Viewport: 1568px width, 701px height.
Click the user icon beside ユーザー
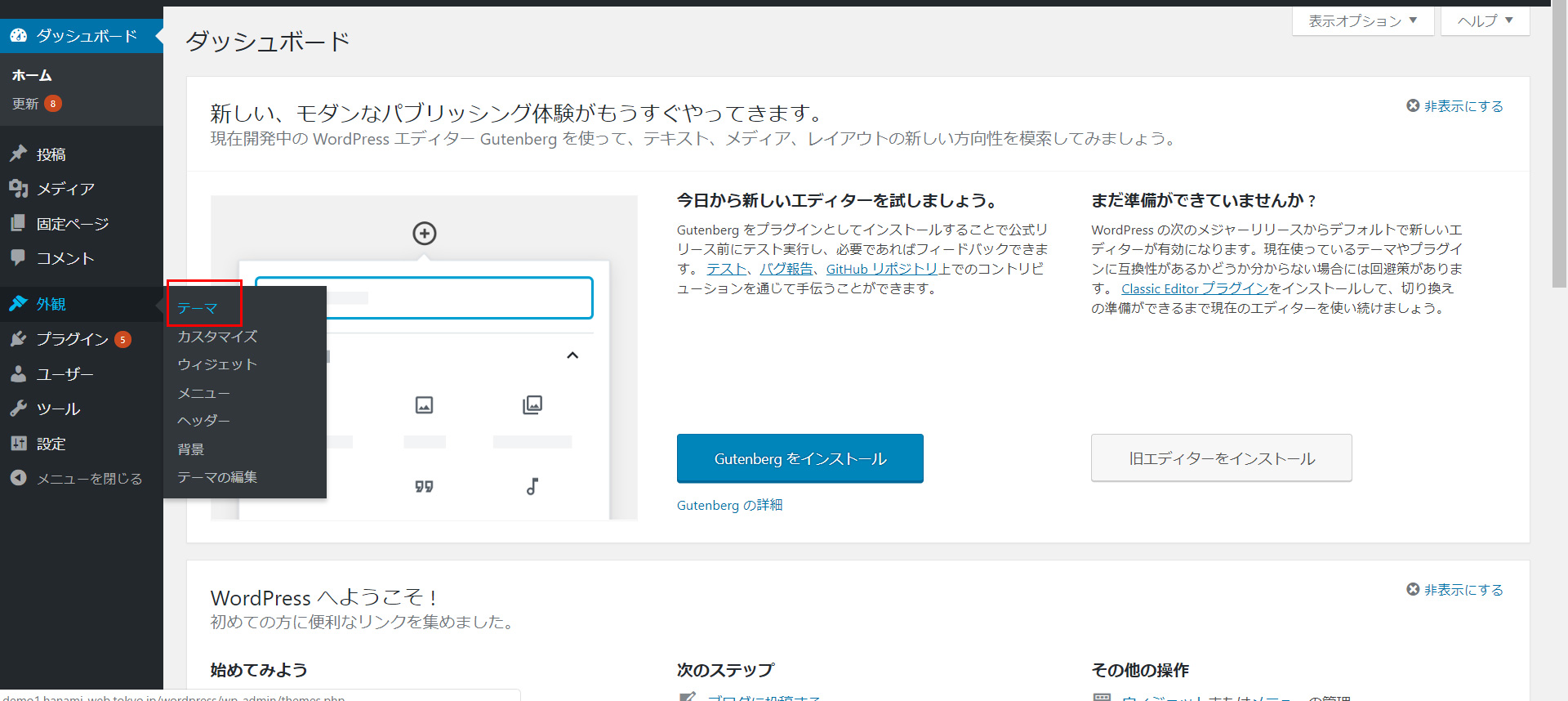19,373
